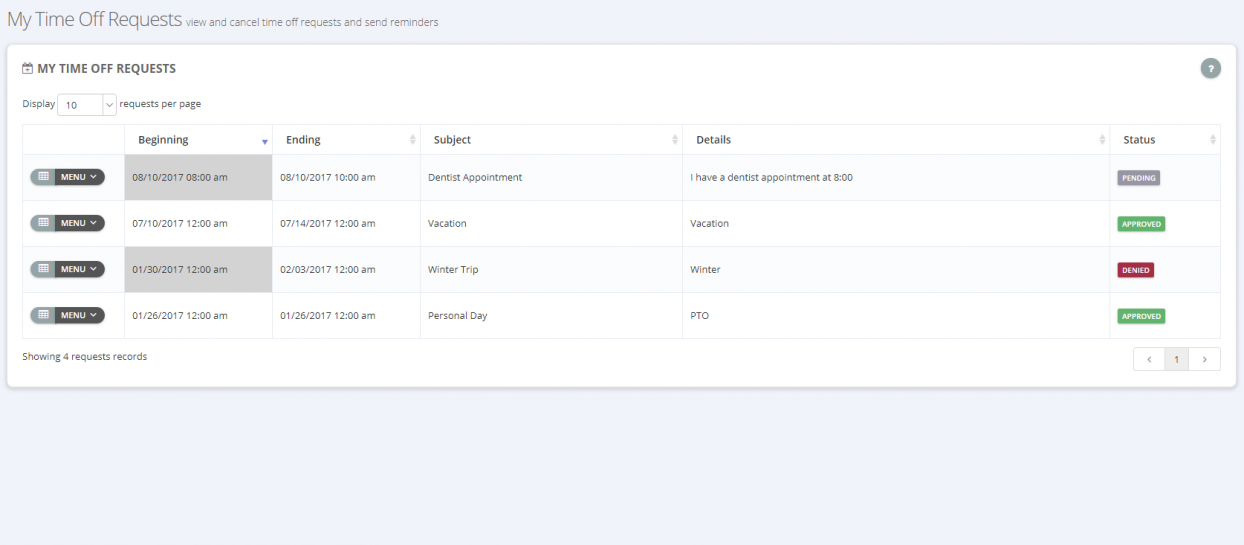Click APPROVED badge in Personal Day row
The height and width of the screenshot is (545, 1244).
[x=1141, y=316]
